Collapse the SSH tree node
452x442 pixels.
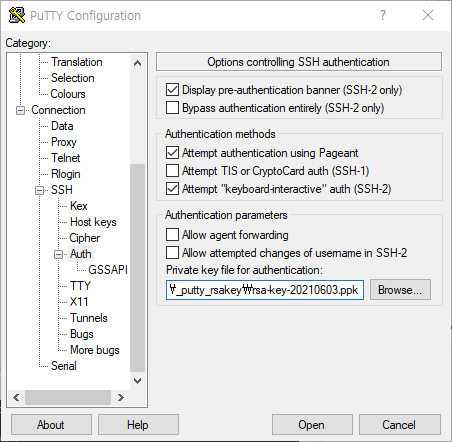tap(39, 190)
